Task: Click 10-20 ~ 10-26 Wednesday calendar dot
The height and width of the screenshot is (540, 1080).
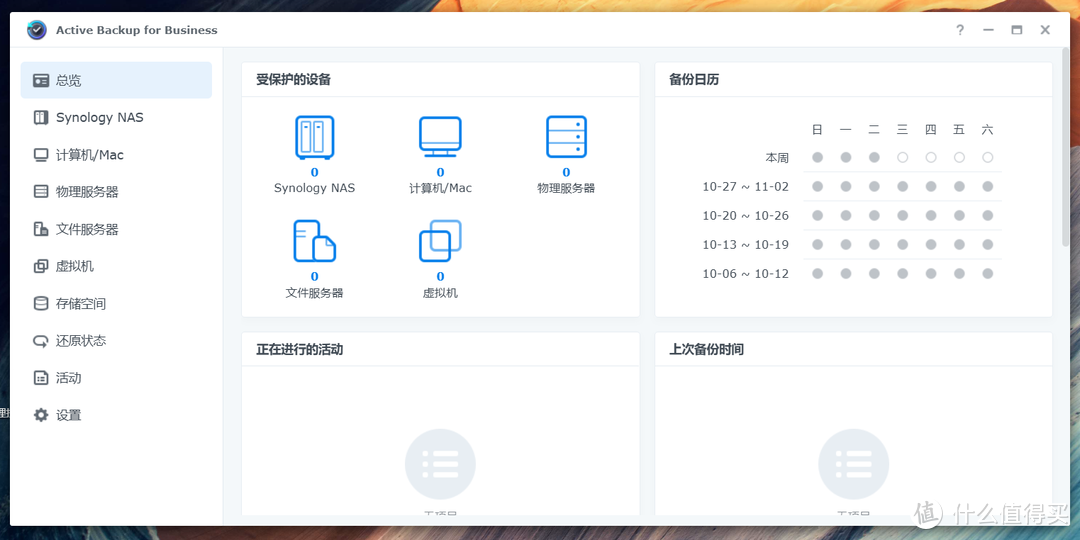Action: click(x=902, y=216)
